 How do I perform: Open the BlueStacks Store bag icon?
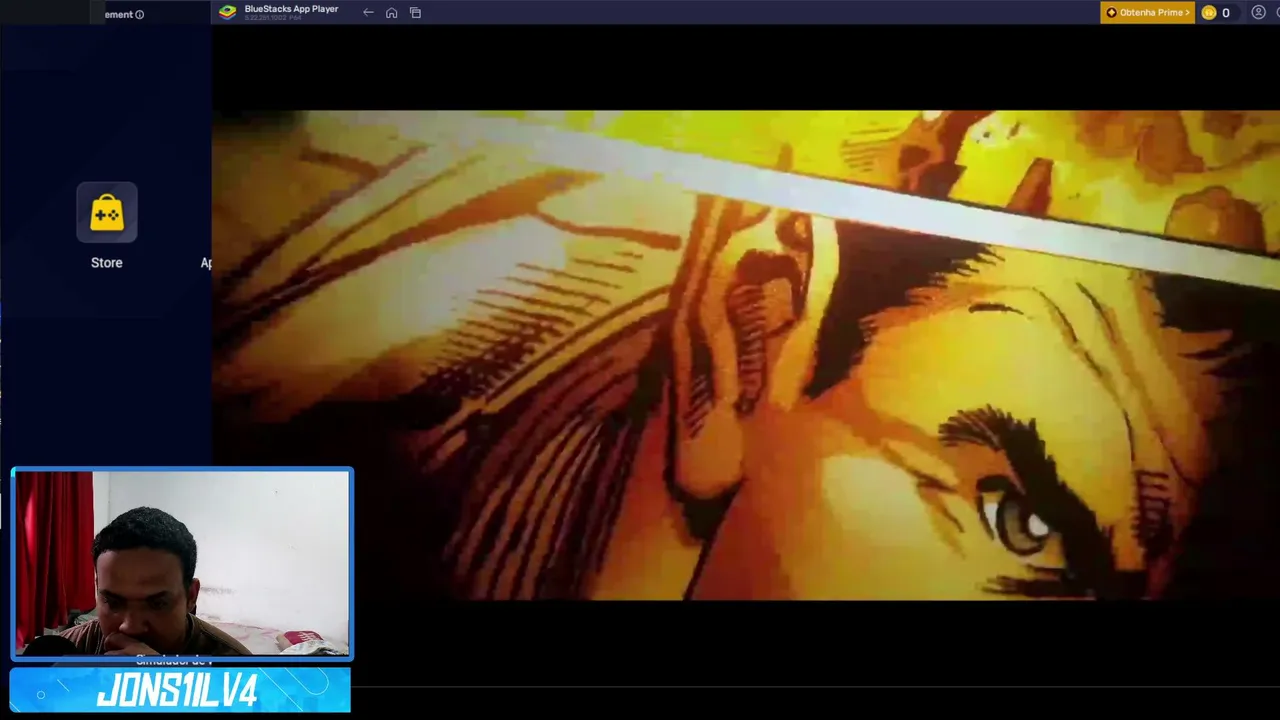click(107, 212)
